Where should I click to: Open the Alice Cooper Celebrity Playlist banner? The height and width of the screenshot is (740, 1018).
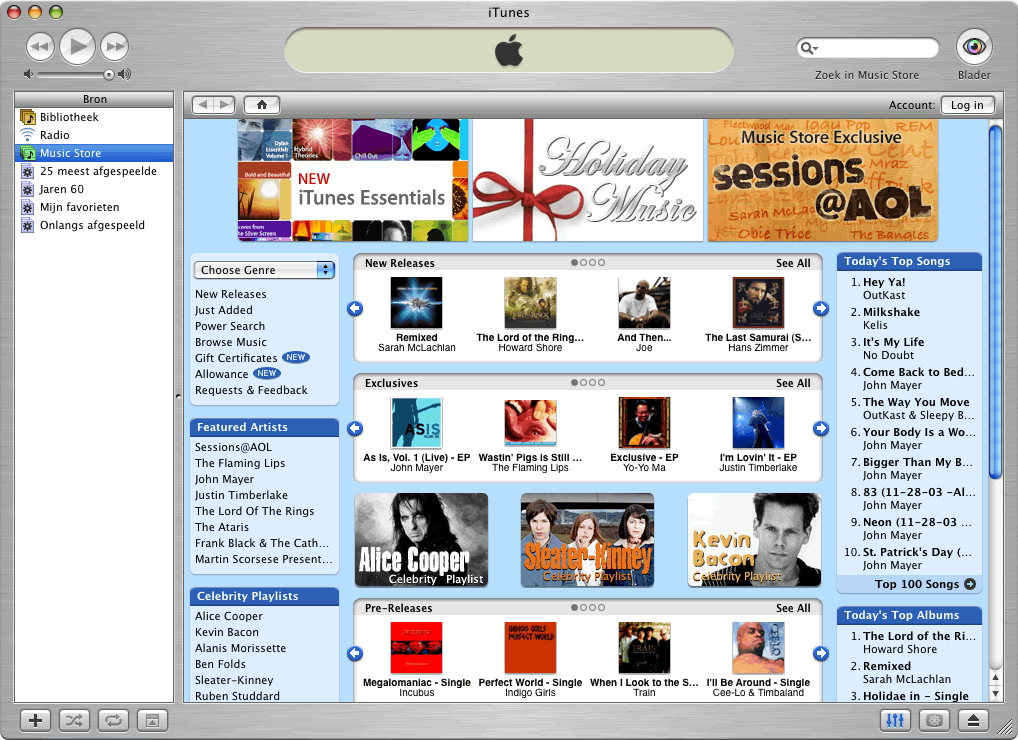421,540
